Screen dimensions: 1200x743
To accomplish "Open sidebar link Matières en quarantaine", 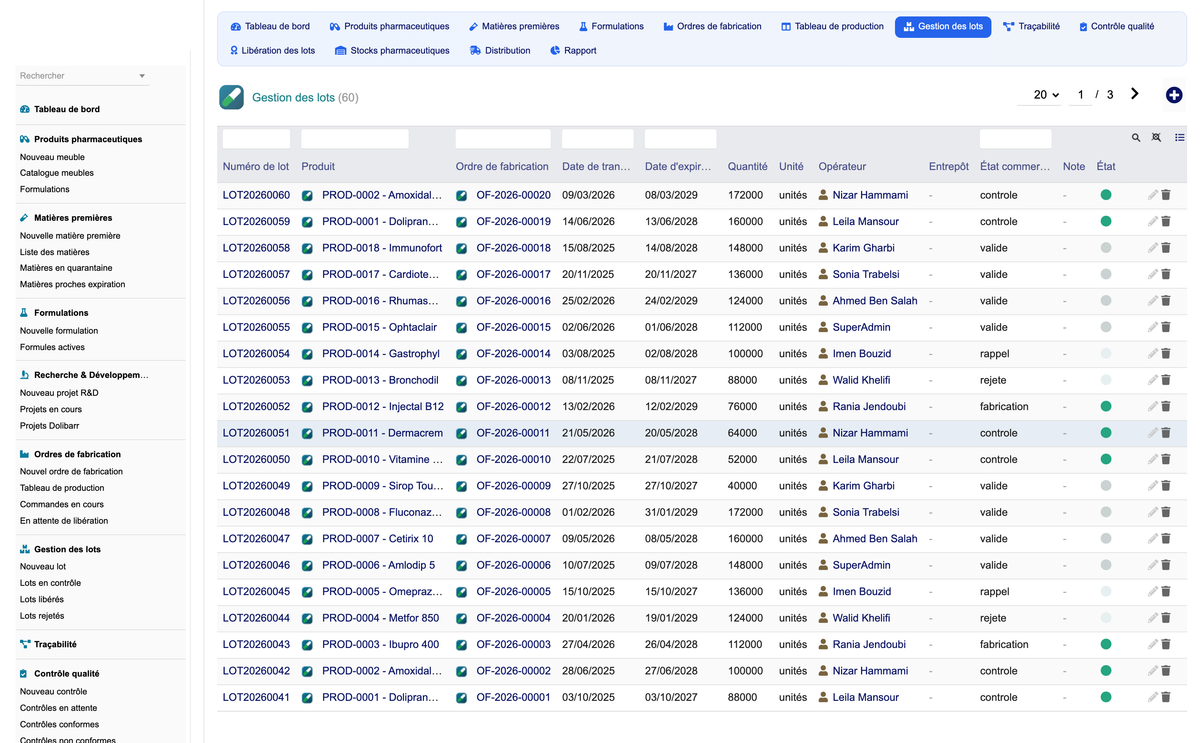I will tap(66, 268).
